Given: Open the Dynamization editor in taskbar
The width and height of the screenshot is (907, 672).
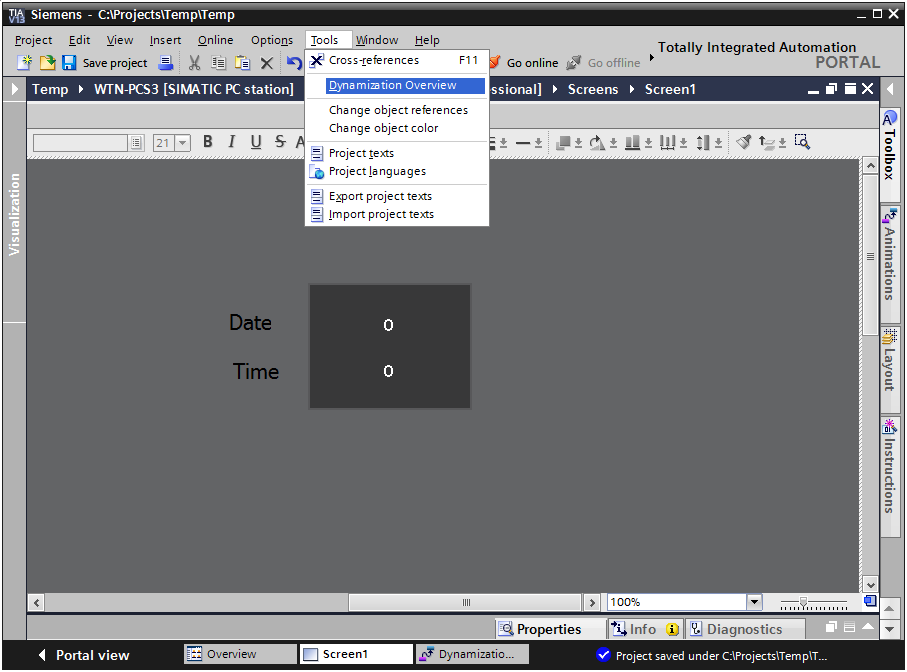Looking at the screenshot, I should [x=473, y=654].
